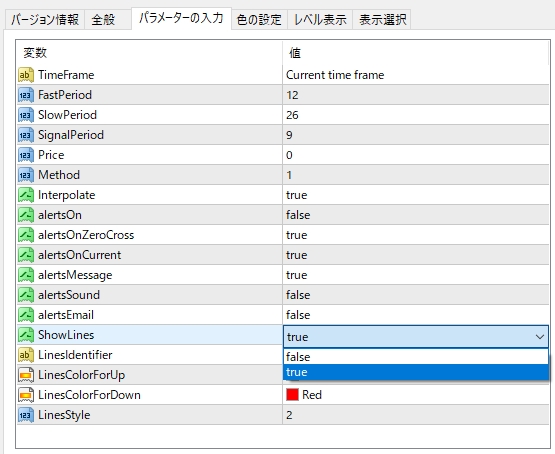The width and height of the screenshot is (555, 454).
Task: Click the SignalPeriod value 9
Action: pyautogui.click(x=289, y=135)
